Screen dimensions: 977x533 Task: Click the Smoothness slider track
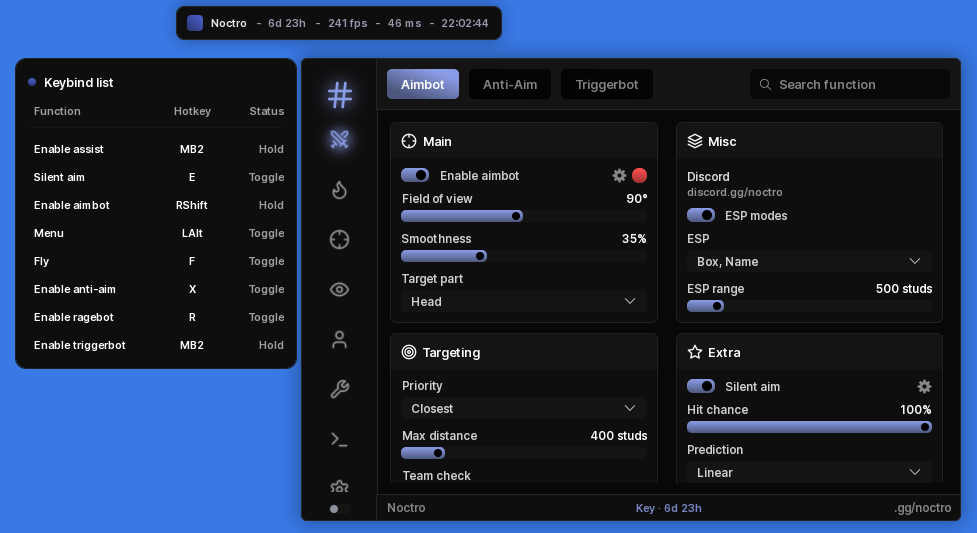coord(523,256)
